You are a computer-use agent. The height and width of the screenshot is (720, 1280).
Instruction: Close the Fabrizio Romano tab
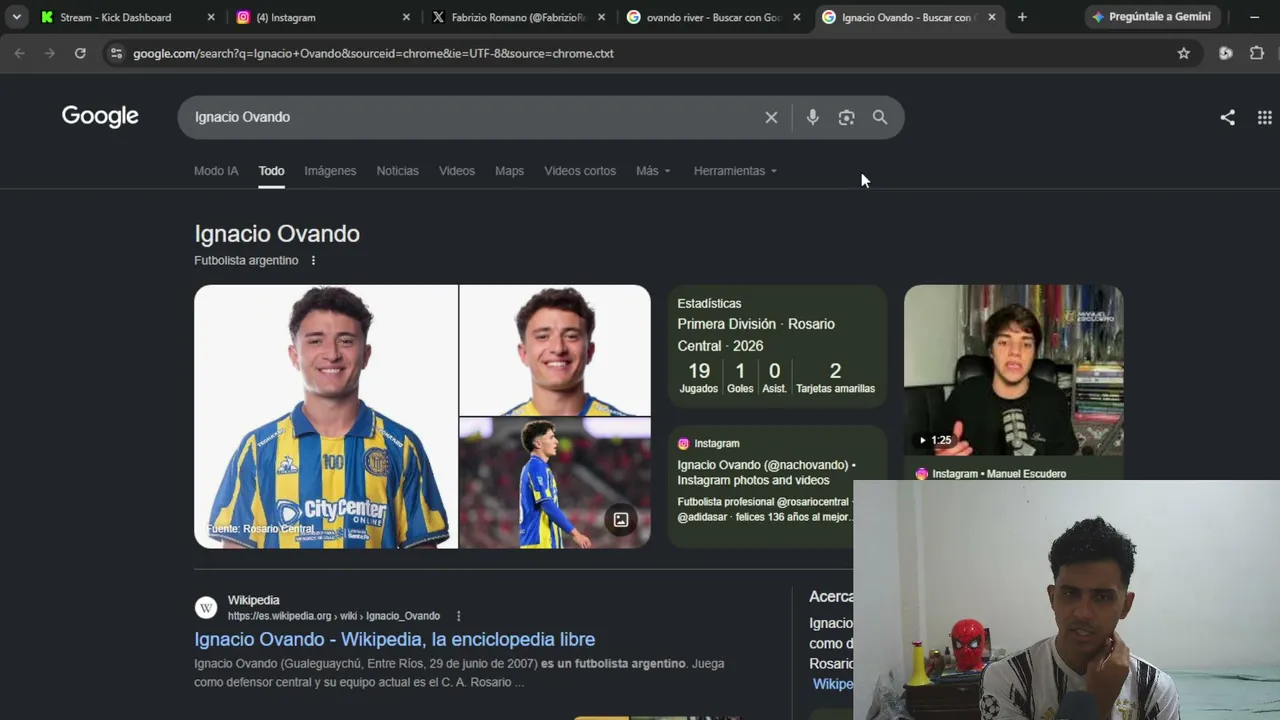(601, 17)
